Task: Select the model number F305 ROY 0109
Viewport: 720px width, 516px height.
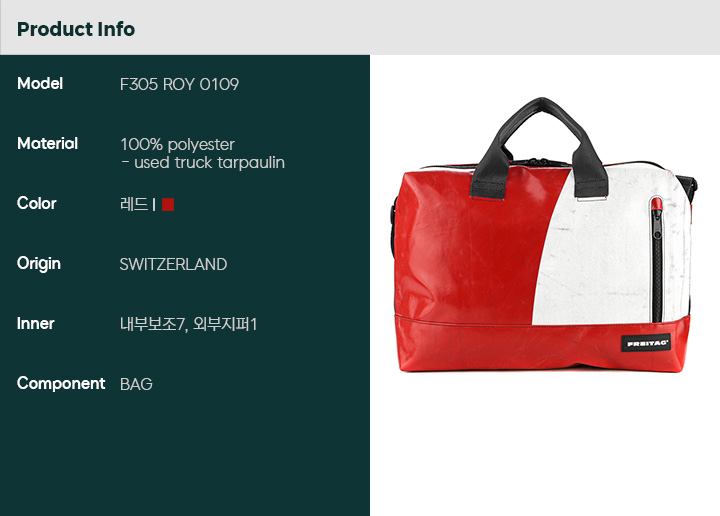Action: [179, 84]
